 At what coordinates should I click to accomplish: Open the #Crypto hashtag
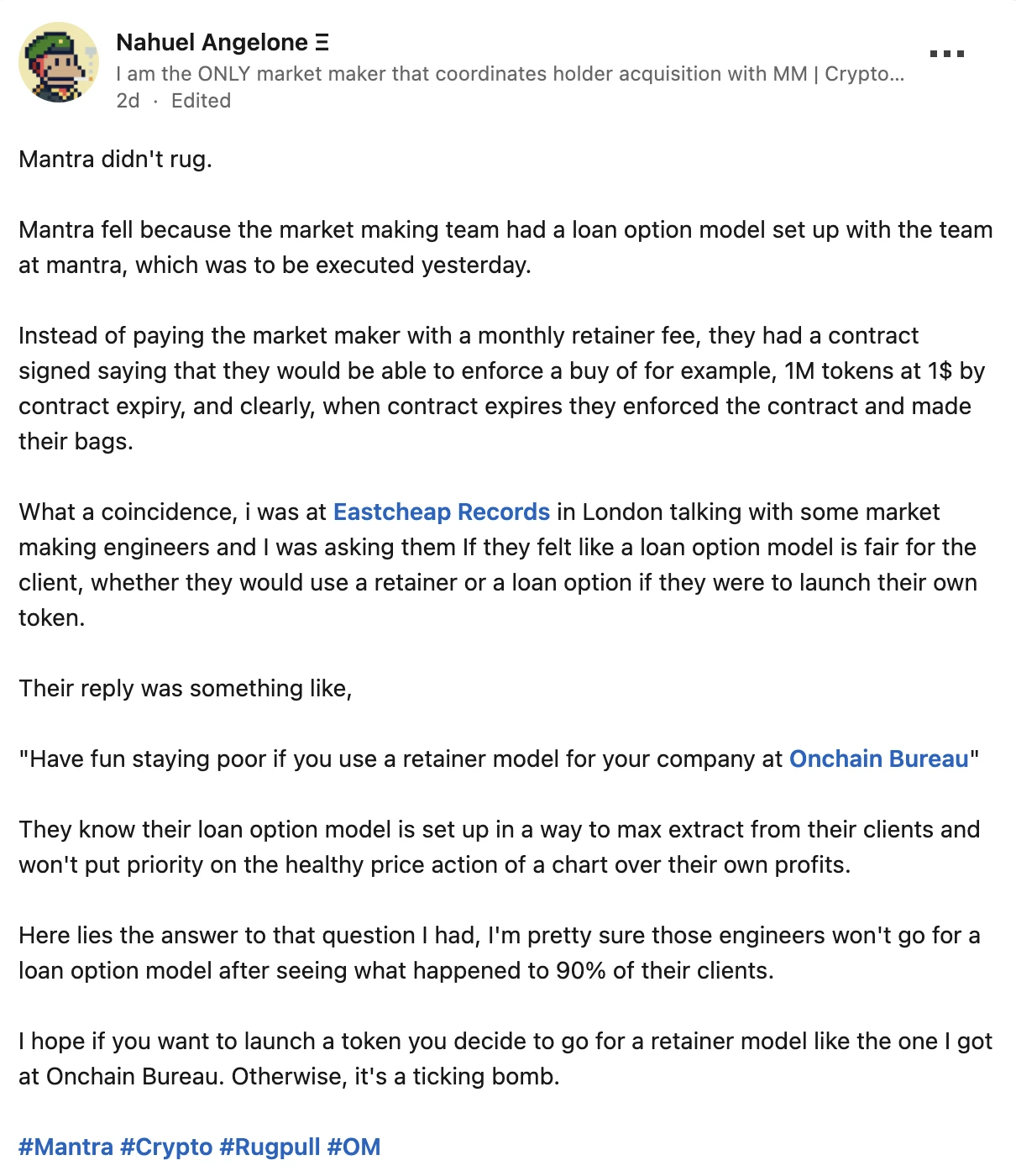pyautogui.click(x=166, y=1147)
